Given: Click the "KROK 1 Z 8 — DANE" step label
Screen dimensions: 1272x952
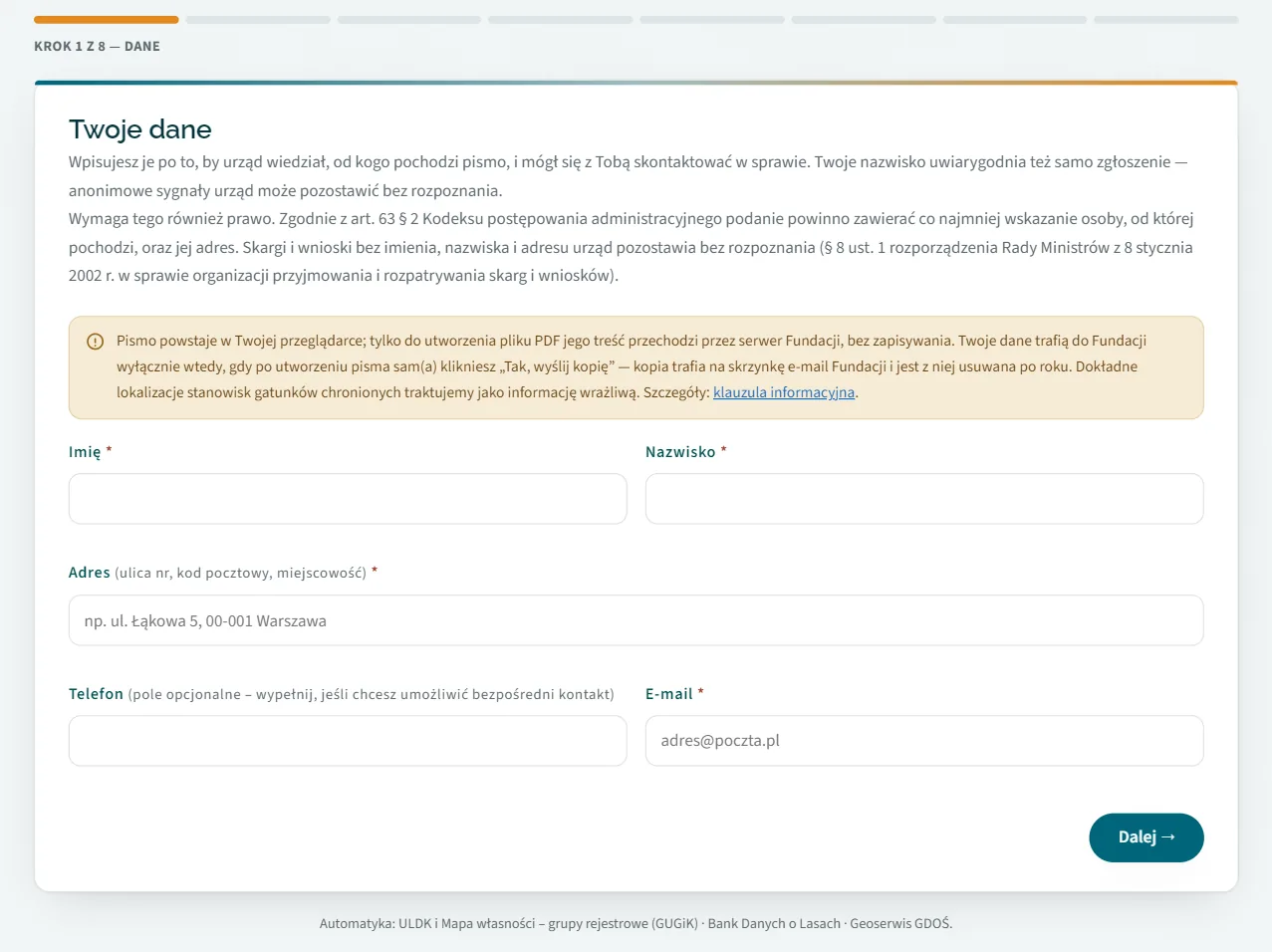Looking at the screenshot, I should pyautogui.click(x=97, y=46).
